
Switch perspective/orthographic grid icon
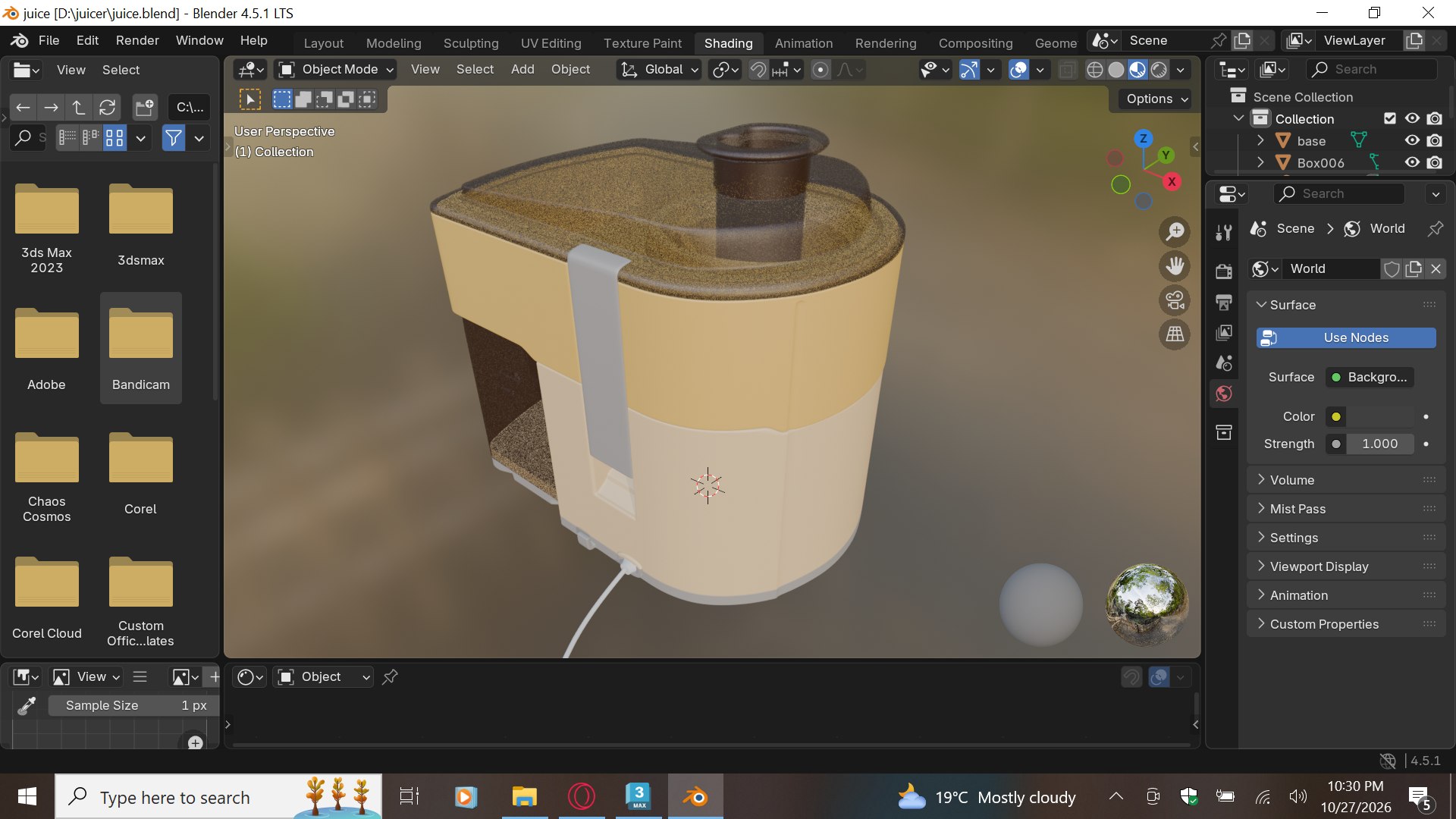[x=1175, y=334]
